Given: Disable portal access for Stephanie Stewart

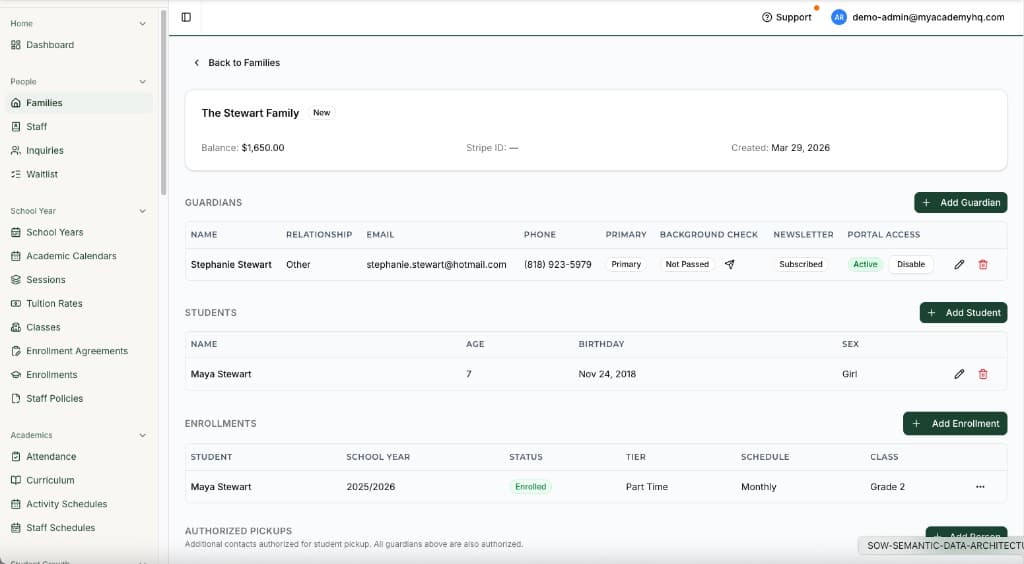Looking at the screenshot, I should coord(910,264).
